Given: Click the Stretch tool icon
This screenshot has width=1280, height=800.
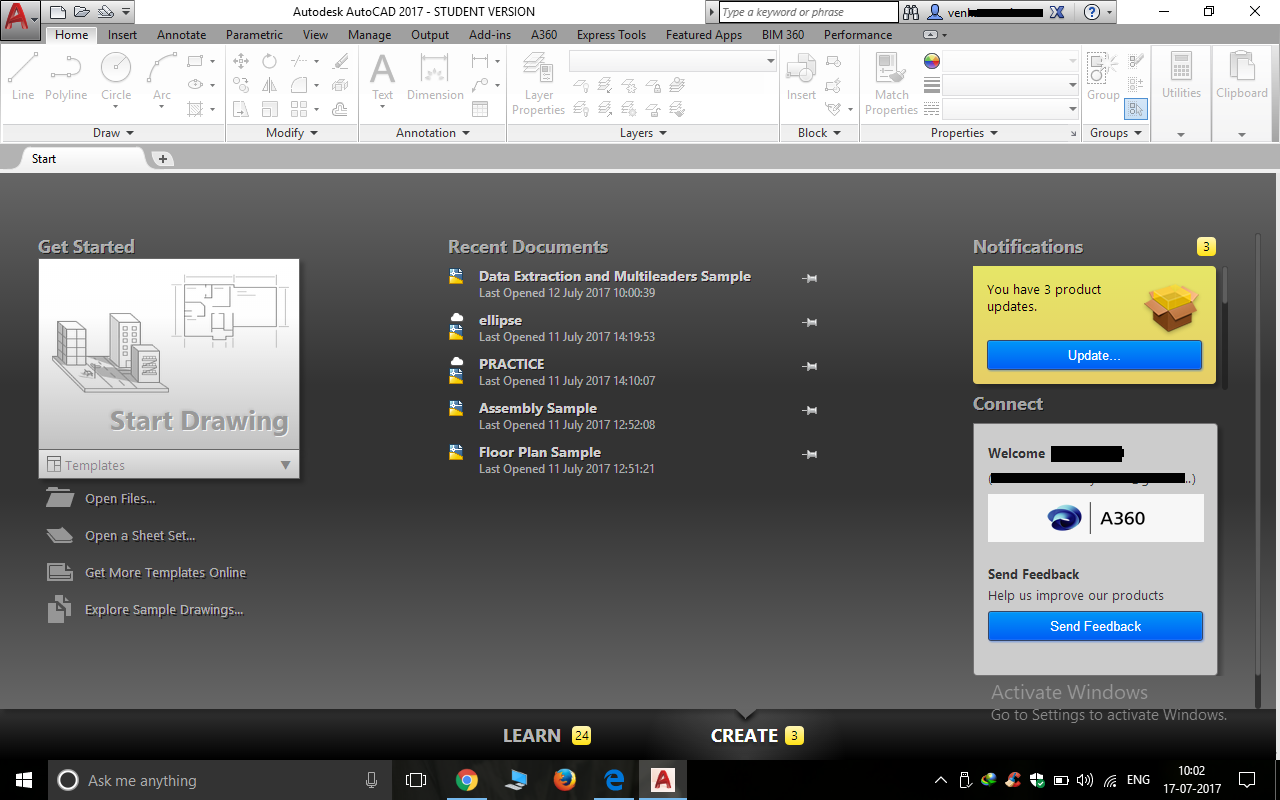Looking at the screenshot, I should 241,109.
